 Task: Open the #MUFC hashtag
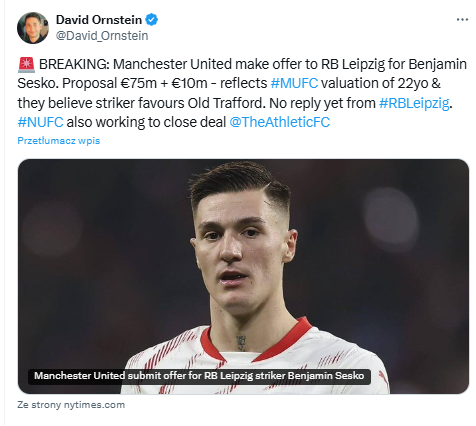coord(294,83)
